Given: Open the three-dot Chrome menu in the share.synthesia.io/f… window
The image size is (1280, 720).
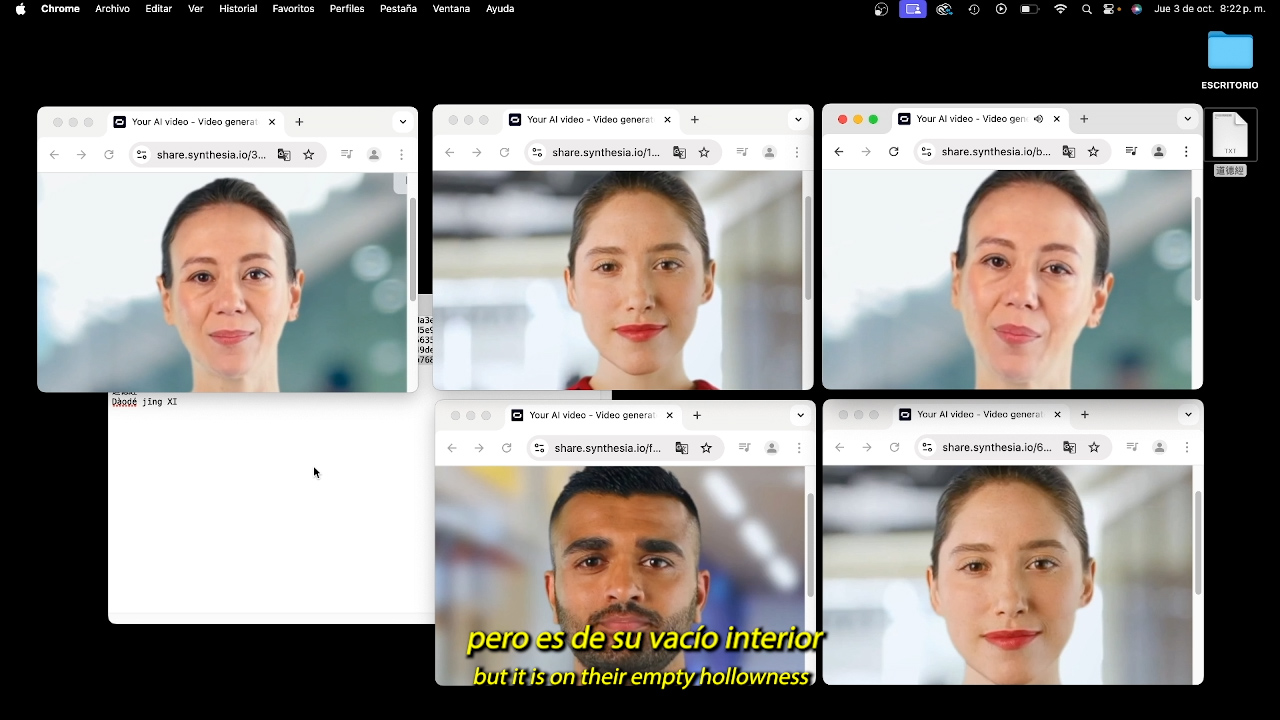Looking at the screenshot, I should pyautogui.click(x=799, y=448).
